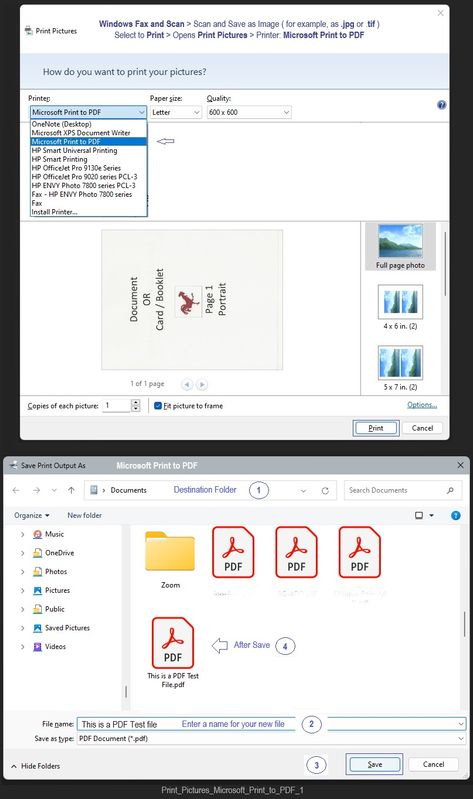Refresh the Documents folder view
The height and width of the screenshot is (799, 473).
click(x=325, y=491)
